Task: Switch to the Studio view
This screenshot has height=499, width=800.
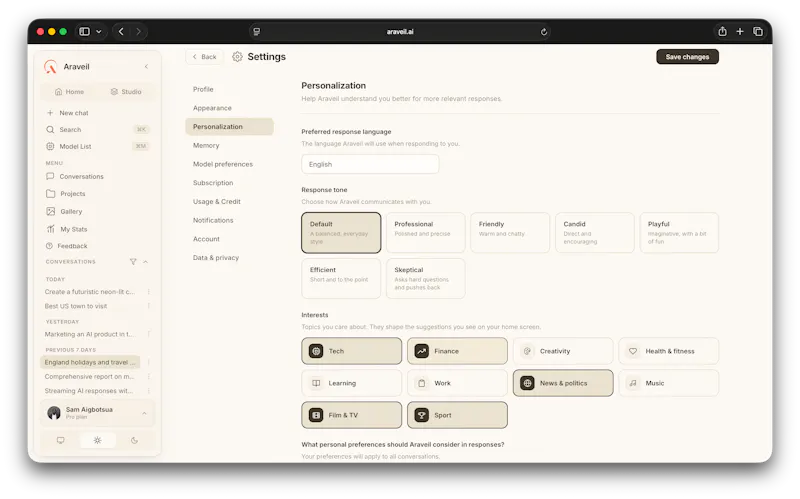Action: click(x=126, y=92)
